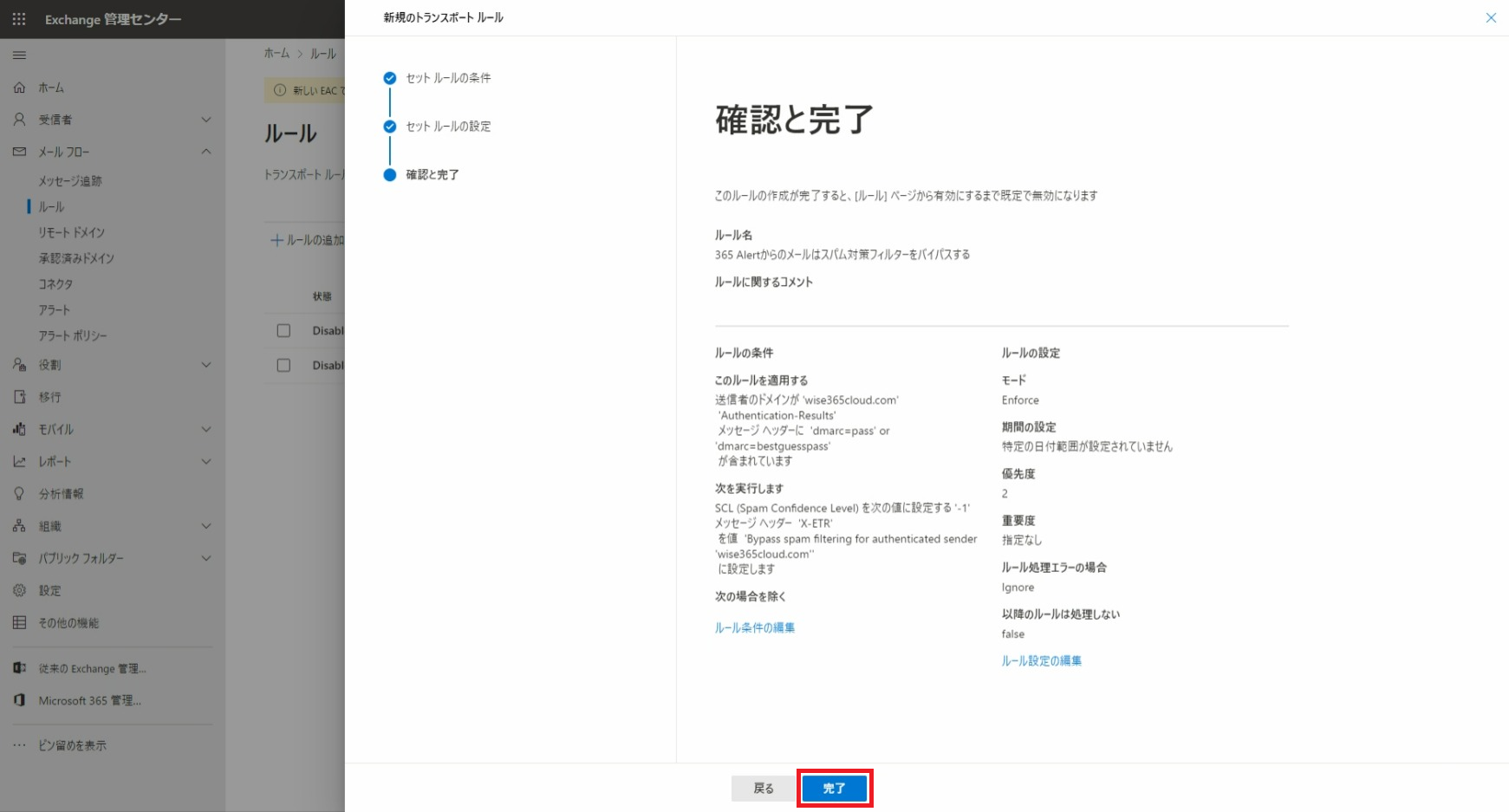Select メッセージ追跡 in the sidebar
The image size is (1509, 812).
[70, 181]
